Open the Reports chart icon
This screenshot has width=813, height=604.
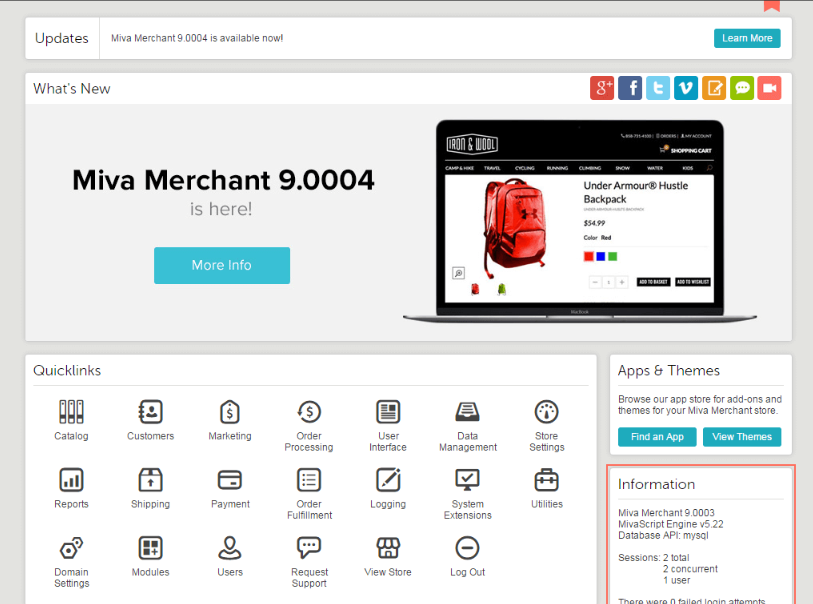[71, 480]
